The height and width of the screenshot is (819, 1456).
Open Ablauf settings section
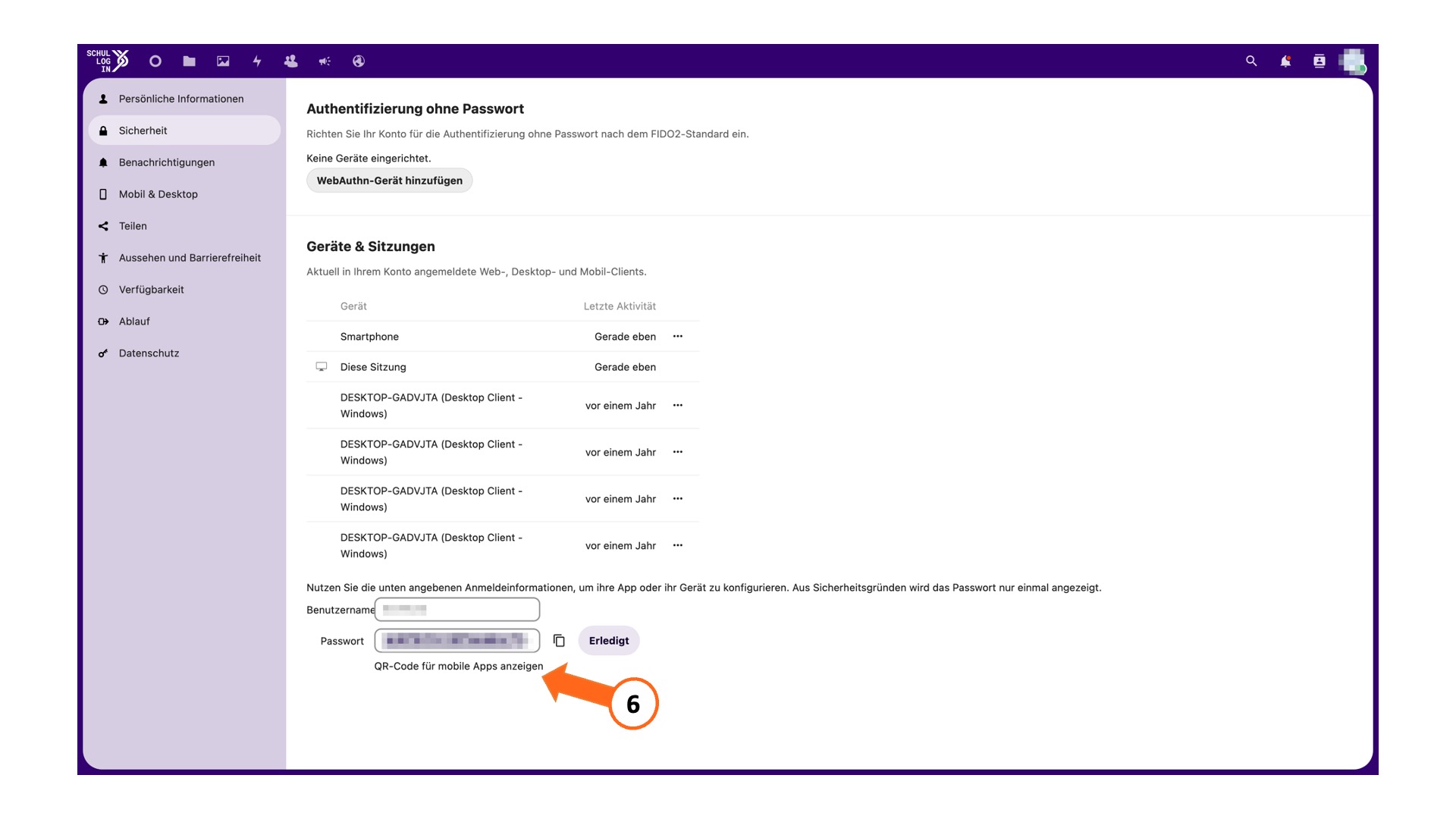[184, 322]
